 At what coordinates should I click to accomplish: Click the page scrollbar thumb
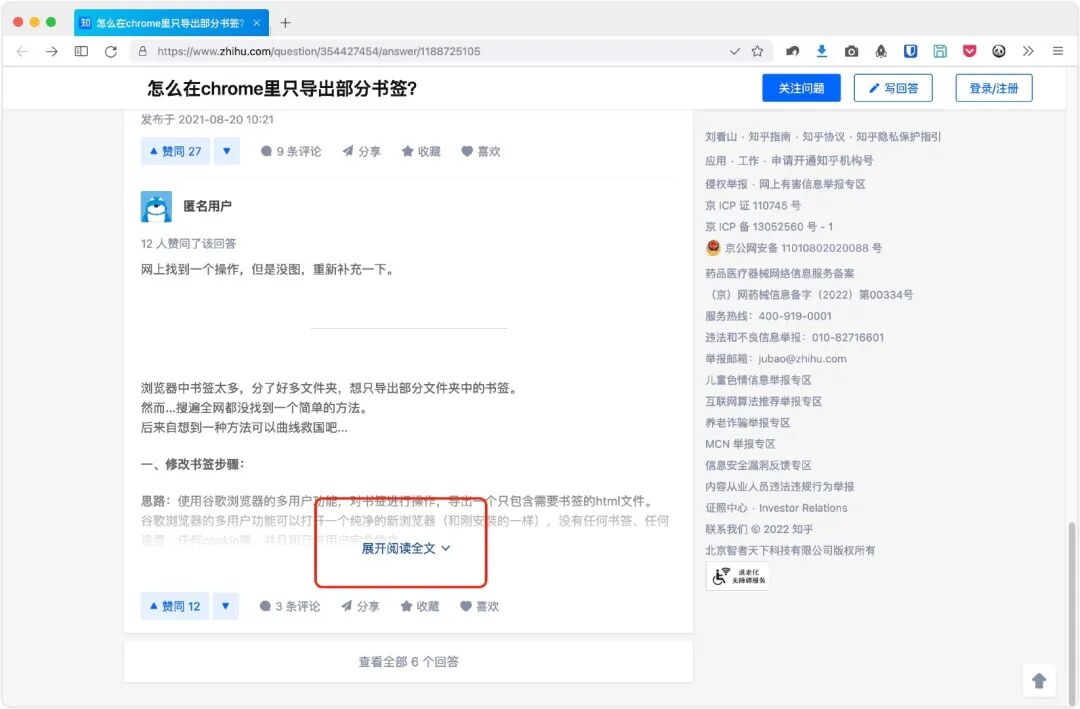(x=1072, y=612)
